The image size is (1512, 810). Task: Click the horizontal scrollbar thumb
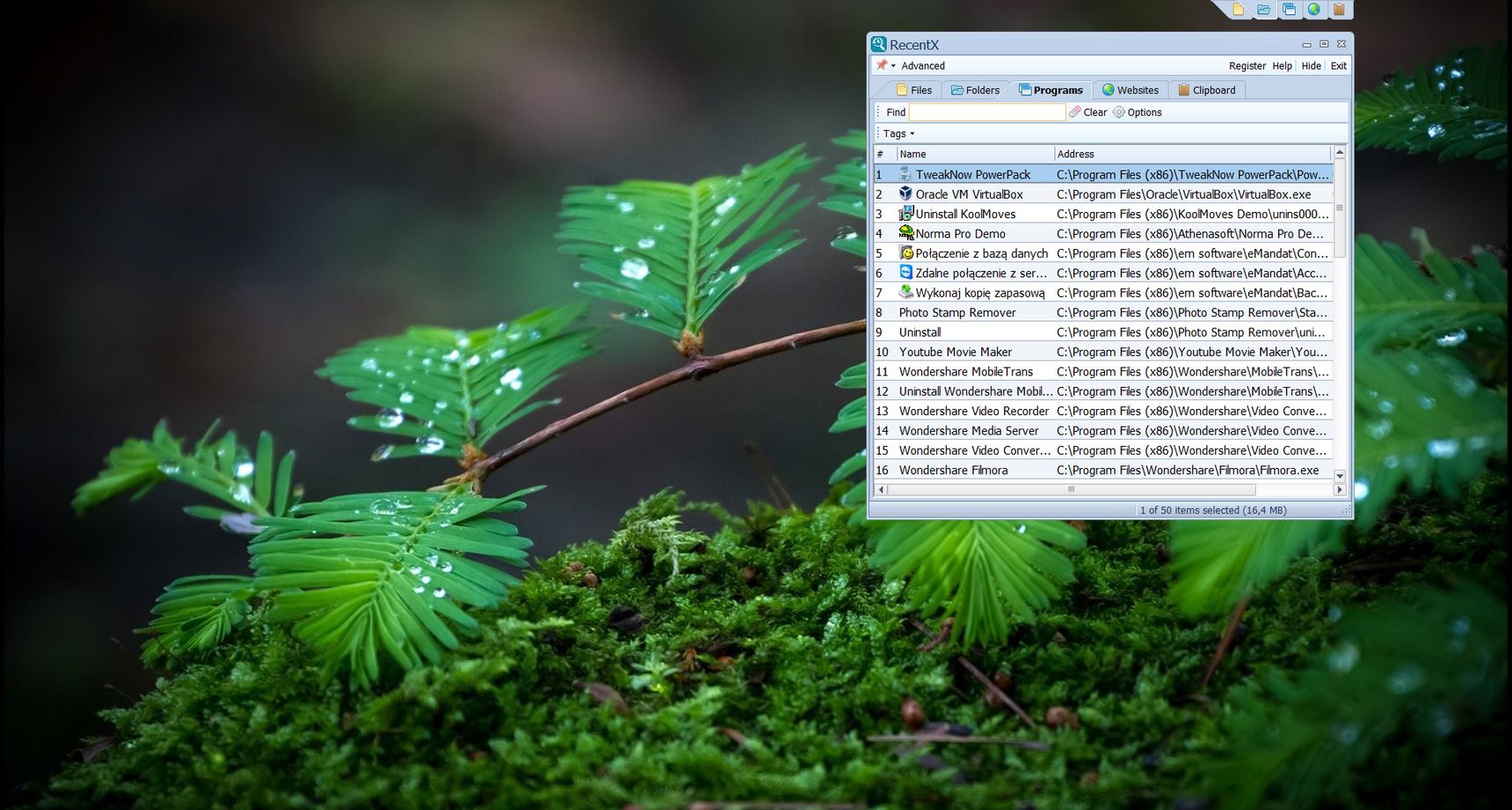[1071, 490]
